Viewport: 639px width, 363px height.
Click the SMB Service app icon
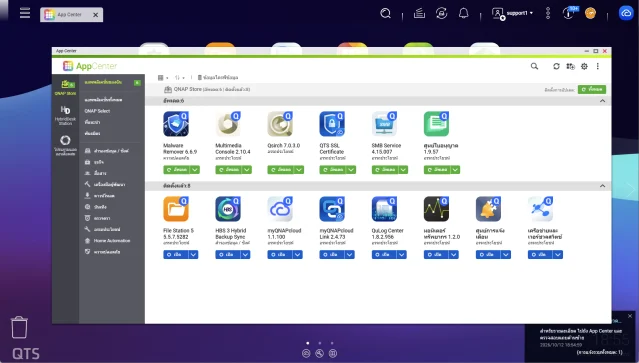(384, 124)
